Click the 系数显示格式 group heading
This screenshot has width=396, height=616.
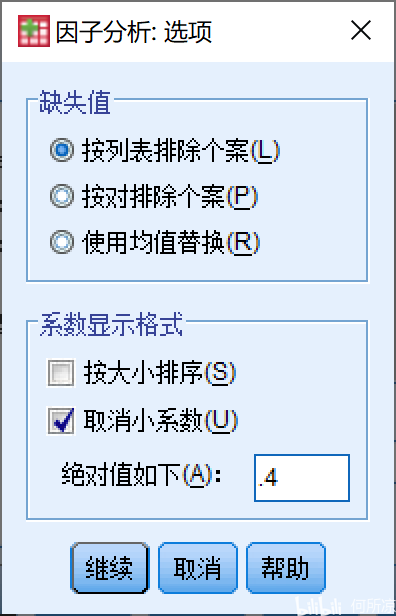[111, 325]
